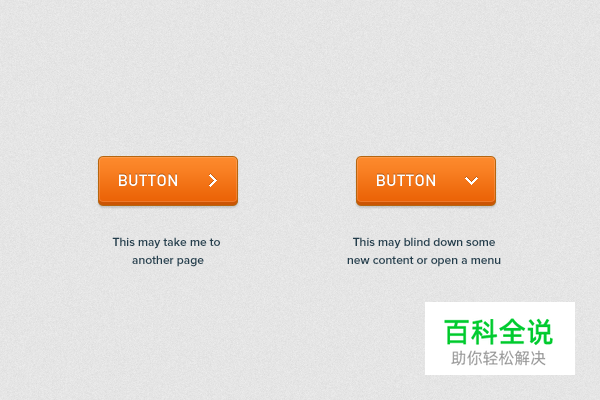Click the 全 character in the watermark
Screen dimensions: 600x400
click(x=512, y=331)
